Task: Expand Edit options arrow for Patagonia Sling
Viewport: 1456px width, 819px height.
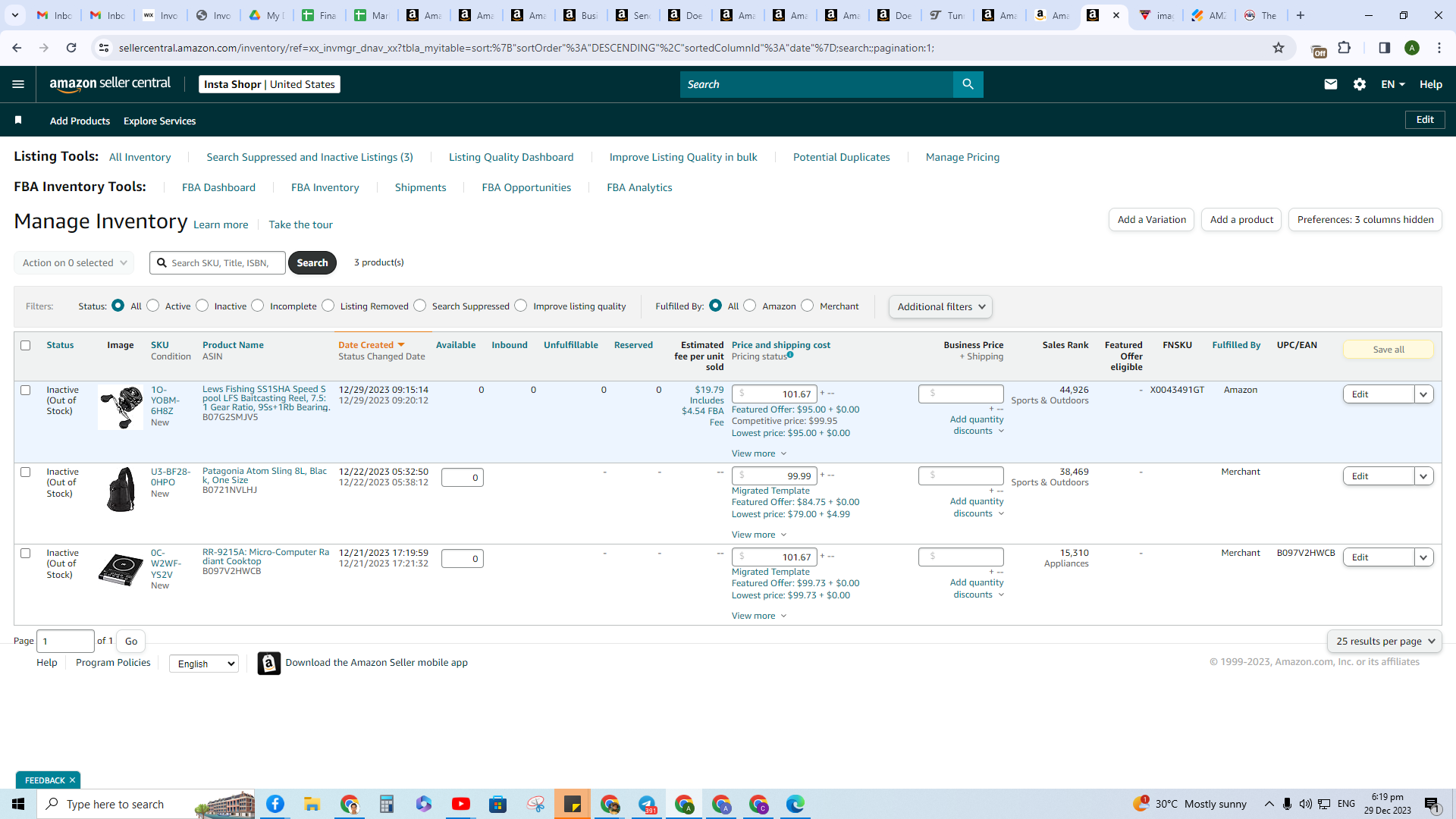Action: point(1423,476)
